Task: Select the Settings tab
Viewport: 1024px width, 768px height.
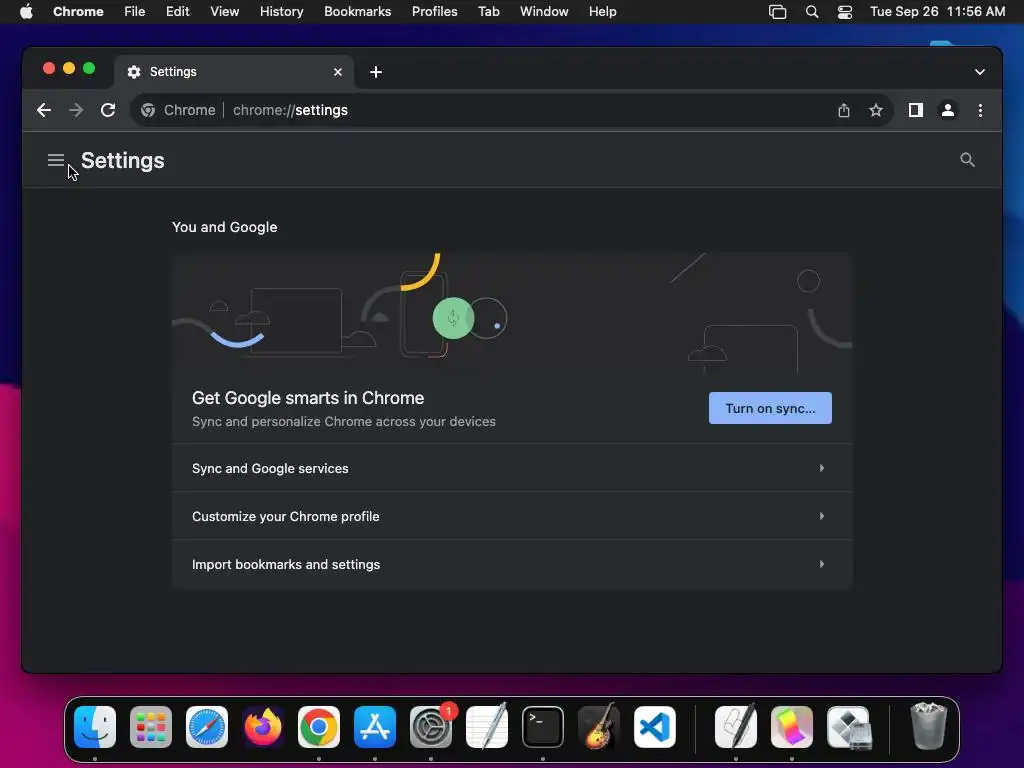Action: point(234,72)
